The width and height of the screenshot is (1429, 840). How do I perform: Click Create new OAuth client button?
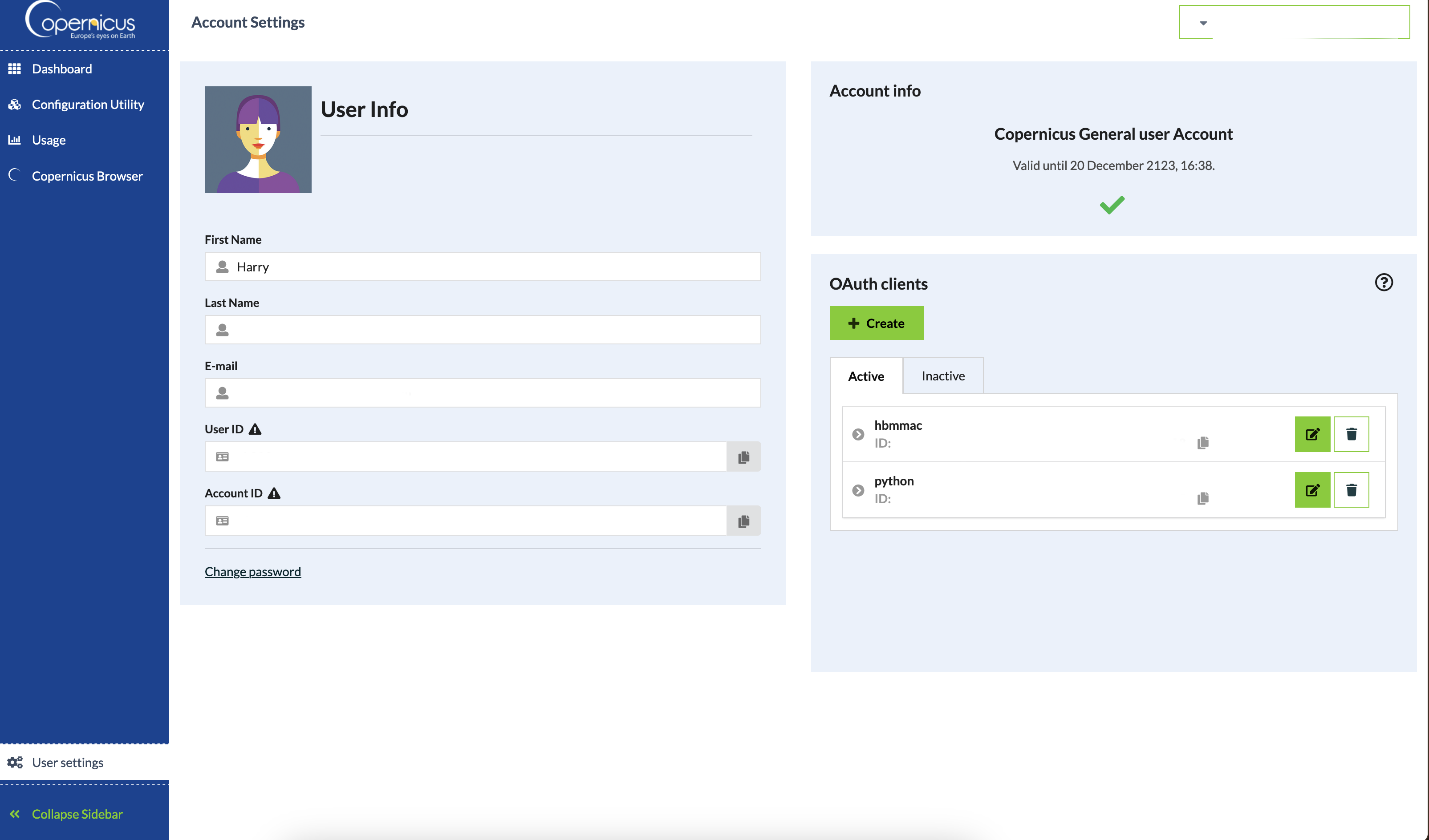point(877,323)
